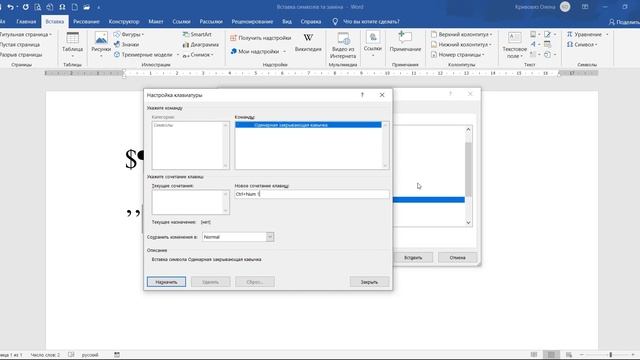This screenshot has width=640, height=360.
Task: Click the Отмена button in Symbol dialog
Action: [x=457, y=258]
